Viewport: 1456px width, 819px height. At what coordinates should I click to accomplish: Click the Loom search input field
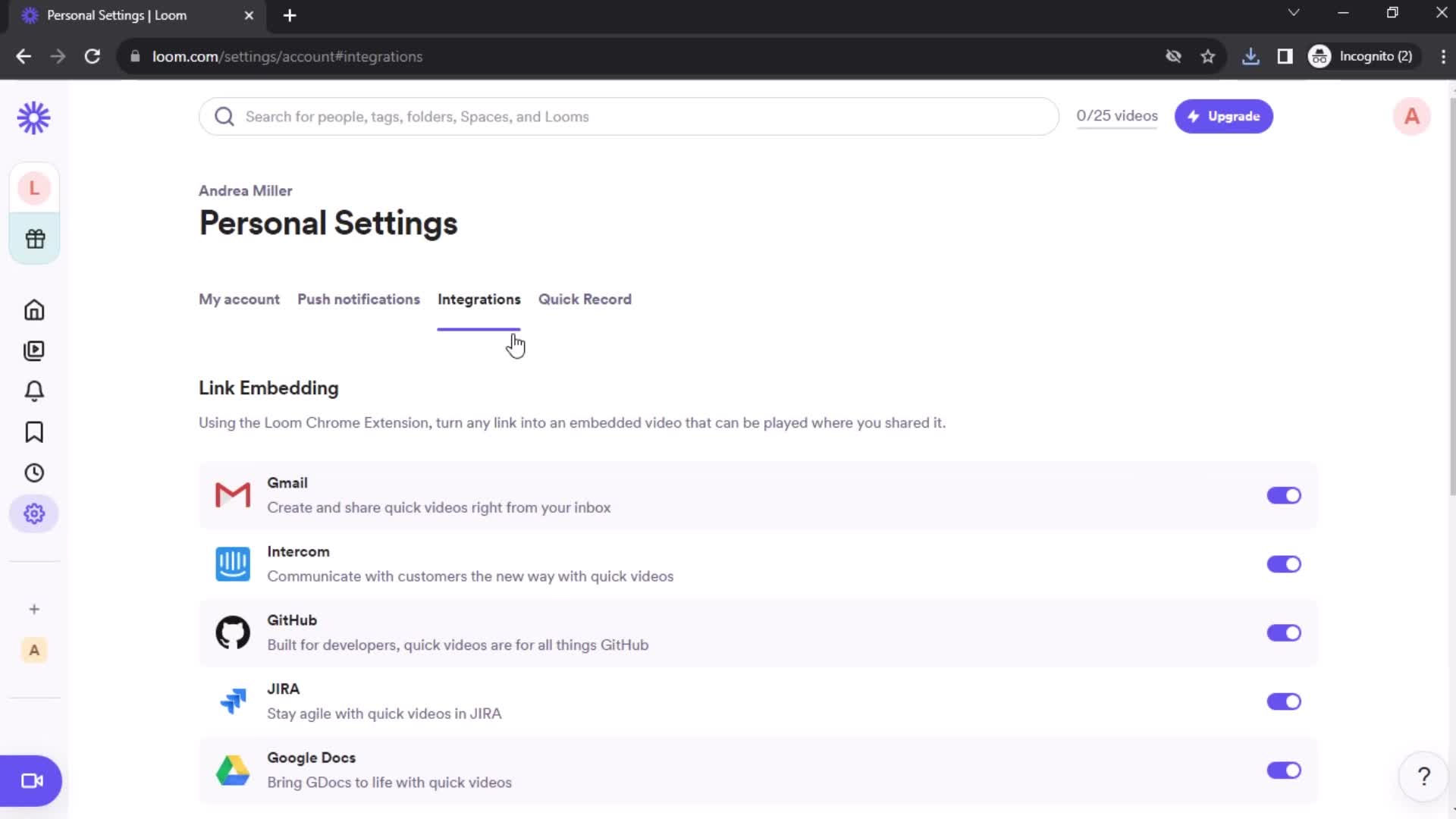click(x=629, y=117)
